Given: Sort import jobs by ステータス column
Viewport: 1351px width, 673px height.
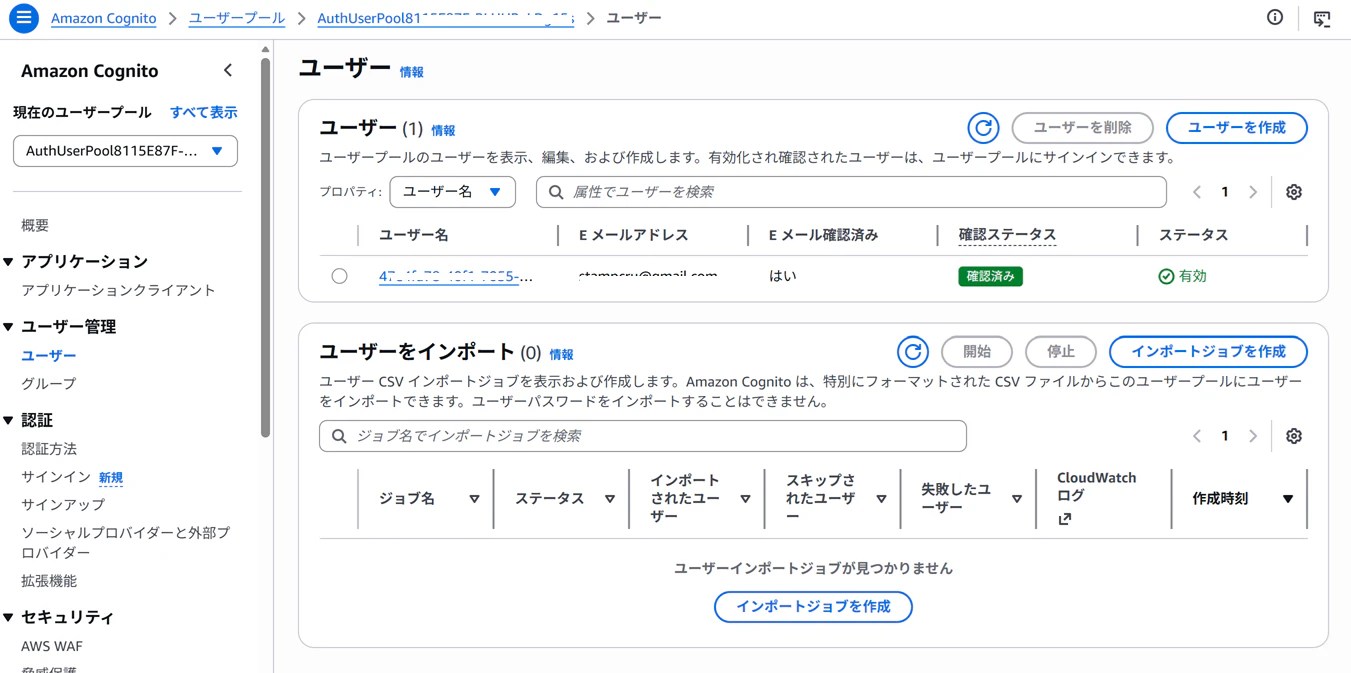Looking at the screenshot, I should [610, 499].
